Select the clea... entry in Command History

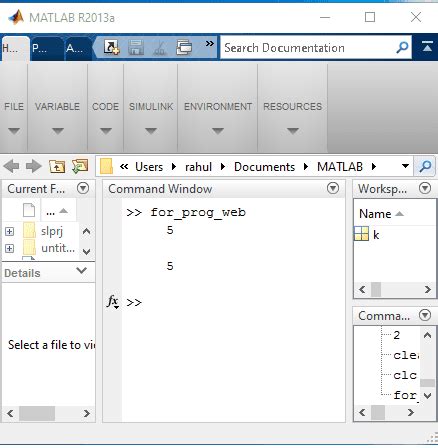pos(405,355)
